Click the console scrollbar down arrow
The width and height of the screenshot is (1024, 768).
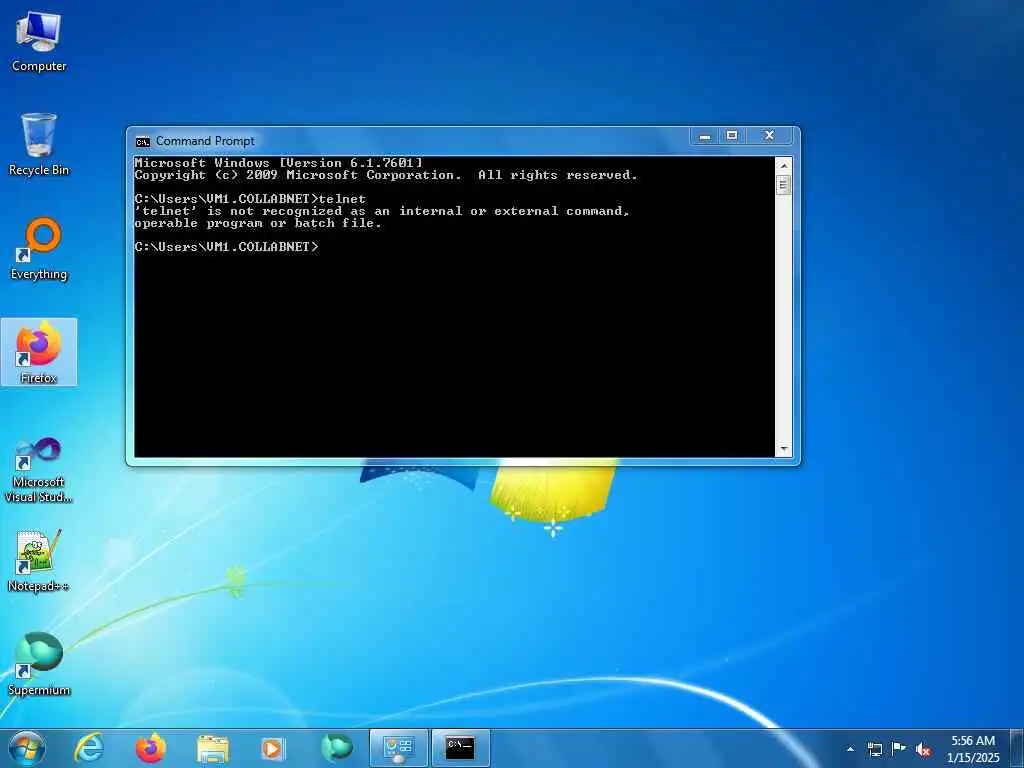784,449
